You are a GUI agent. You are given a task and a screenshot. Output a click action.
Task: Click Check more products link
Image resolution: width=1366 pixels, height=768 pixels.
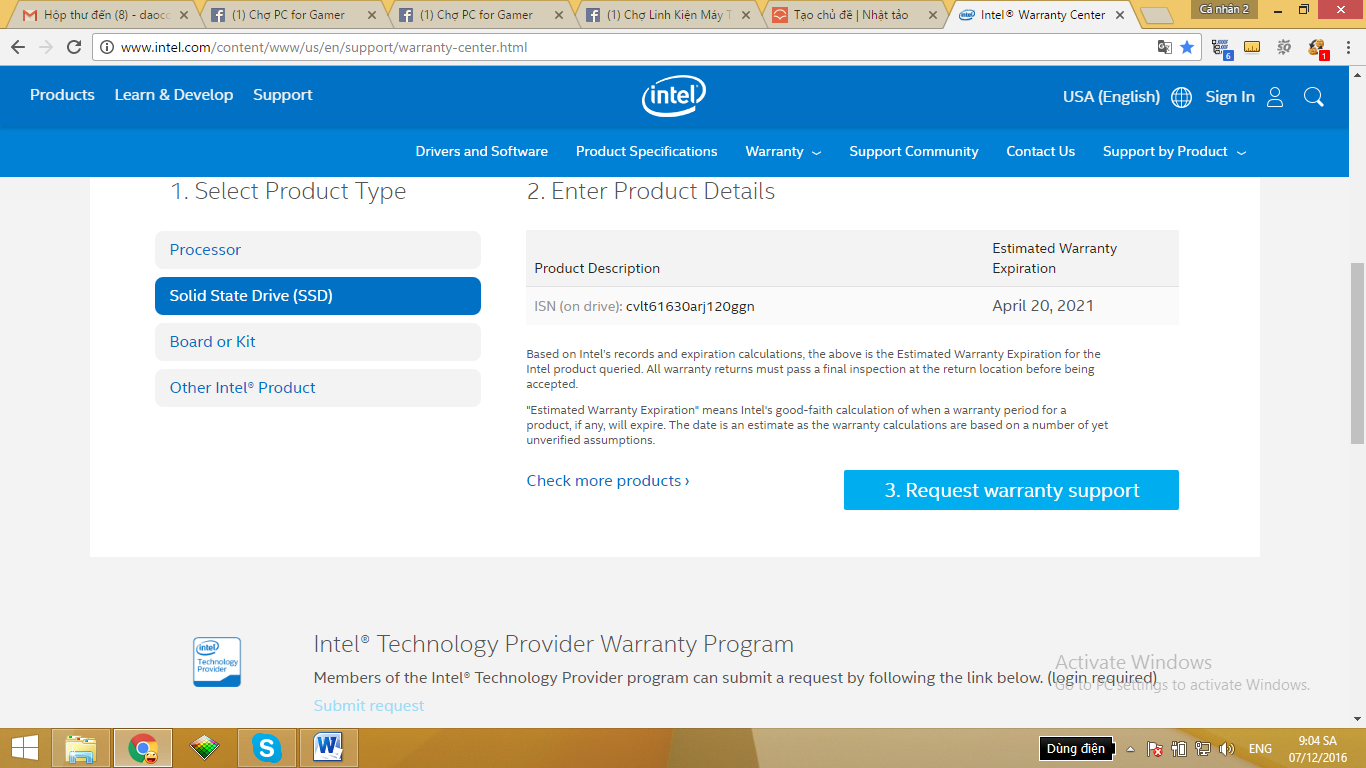click(x=608, y=481)
